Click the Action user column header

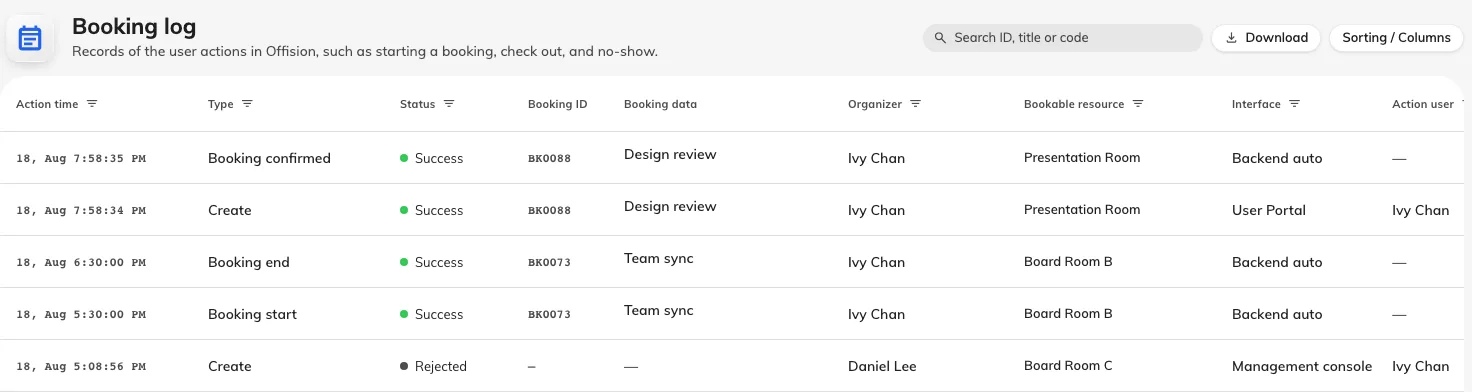tap(1423, 104)
